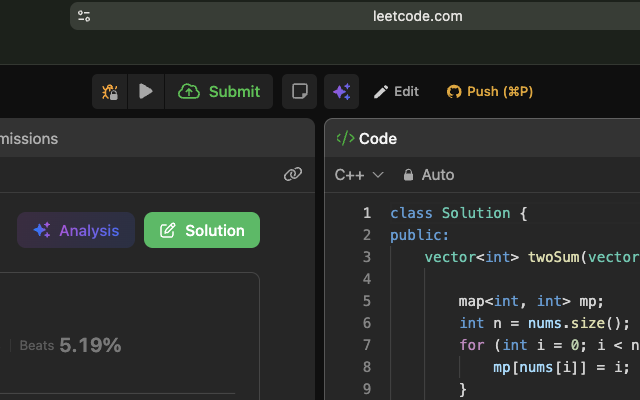Viewport: 640px width, 400px height.
Task: Click code line number 1
Action: coord(367,213)
